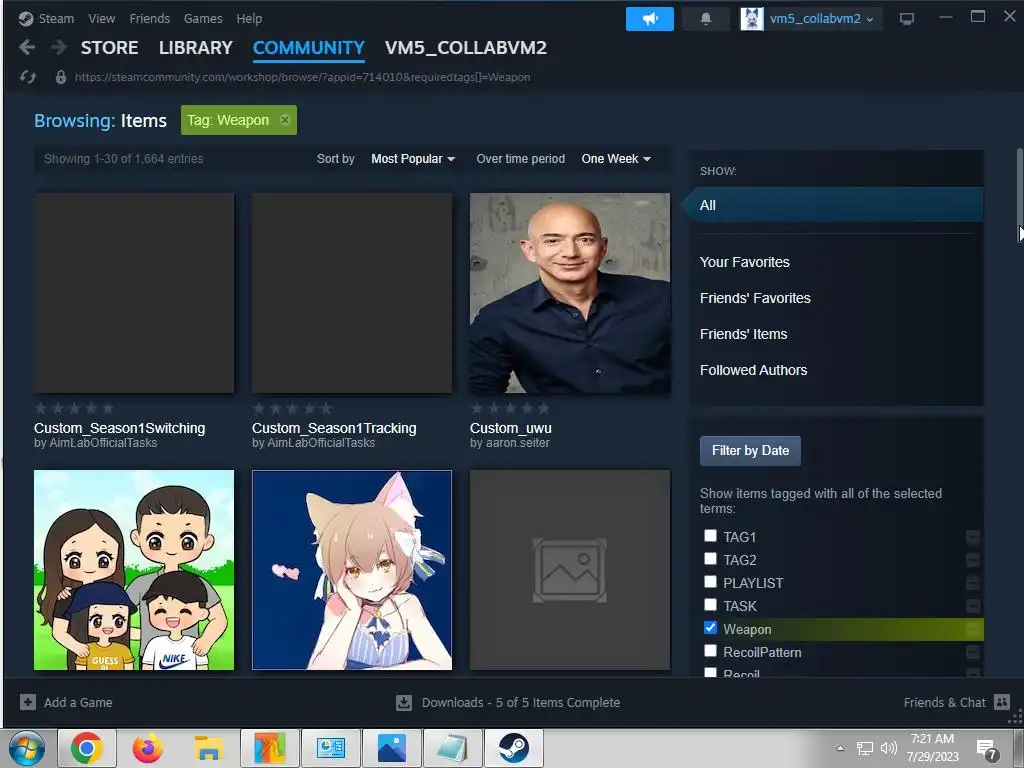Click the Filter by Date button
This screenshot has width=1024, height=768.
(x=750, y=451)
